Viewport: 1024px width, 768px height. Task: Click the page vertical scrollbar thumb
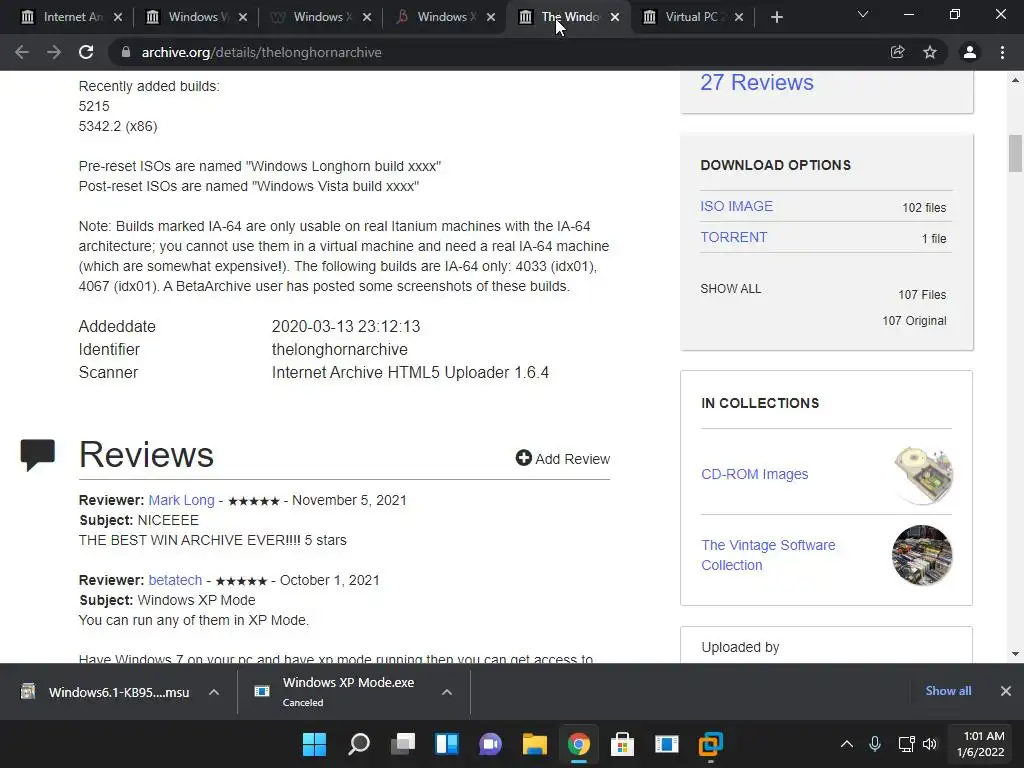tap(1015, 153)
